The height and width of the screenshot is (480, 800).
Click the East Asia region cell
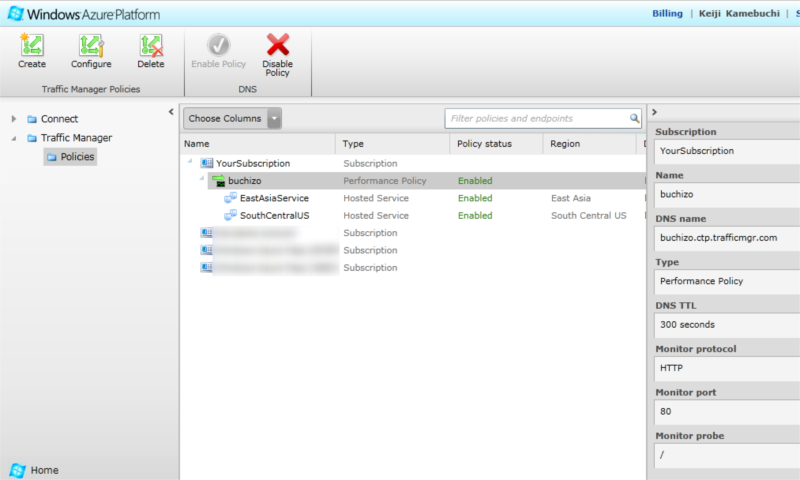571,198
